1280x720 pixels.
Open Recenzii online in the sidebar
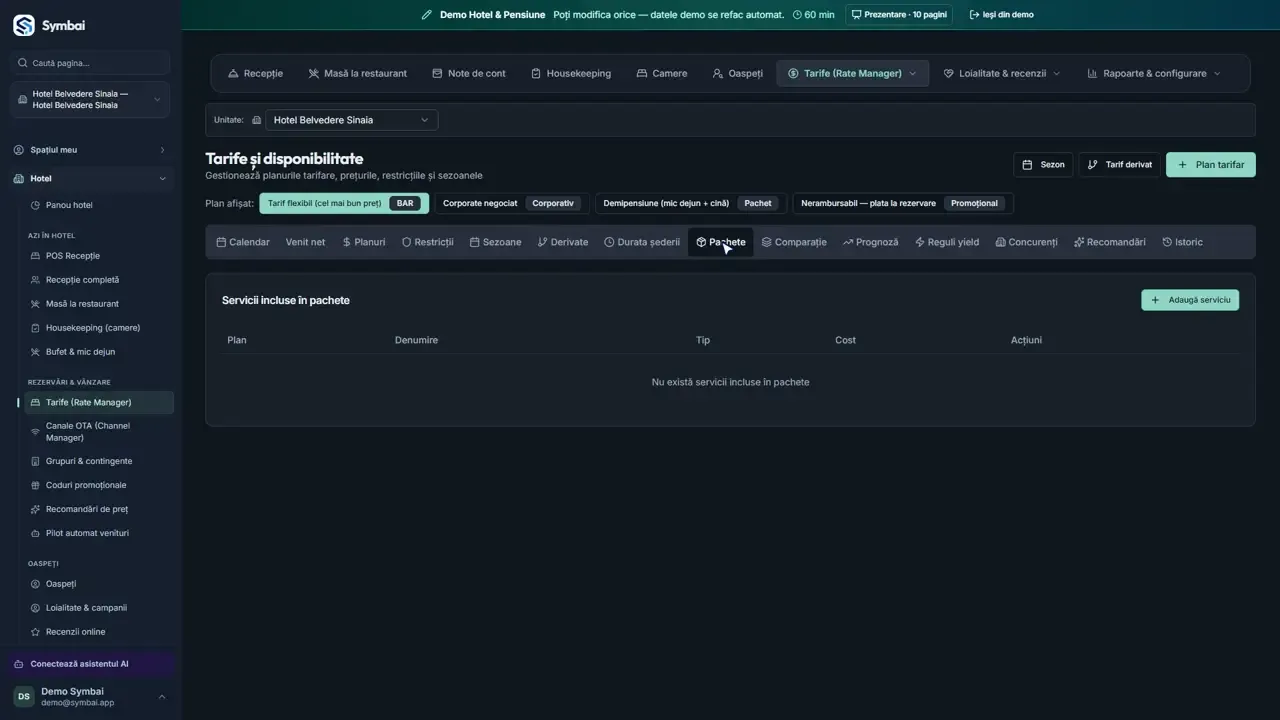tap(75, 632)
